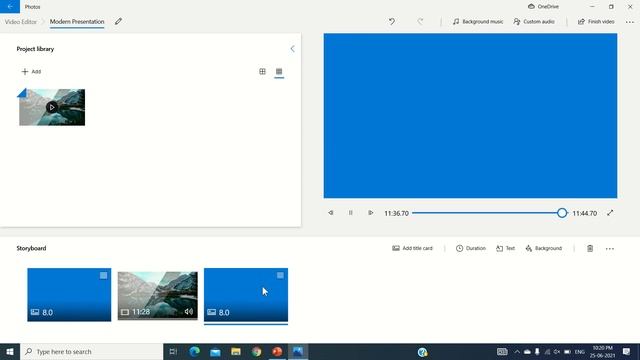Open Windows Start menu
Screen dimensions: 640x360
10,351
